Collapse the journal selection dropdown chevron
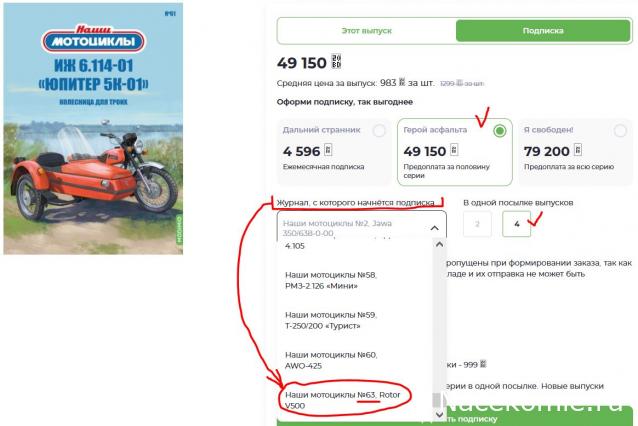This screenshot has height=426, width=638. coord(435,228)
